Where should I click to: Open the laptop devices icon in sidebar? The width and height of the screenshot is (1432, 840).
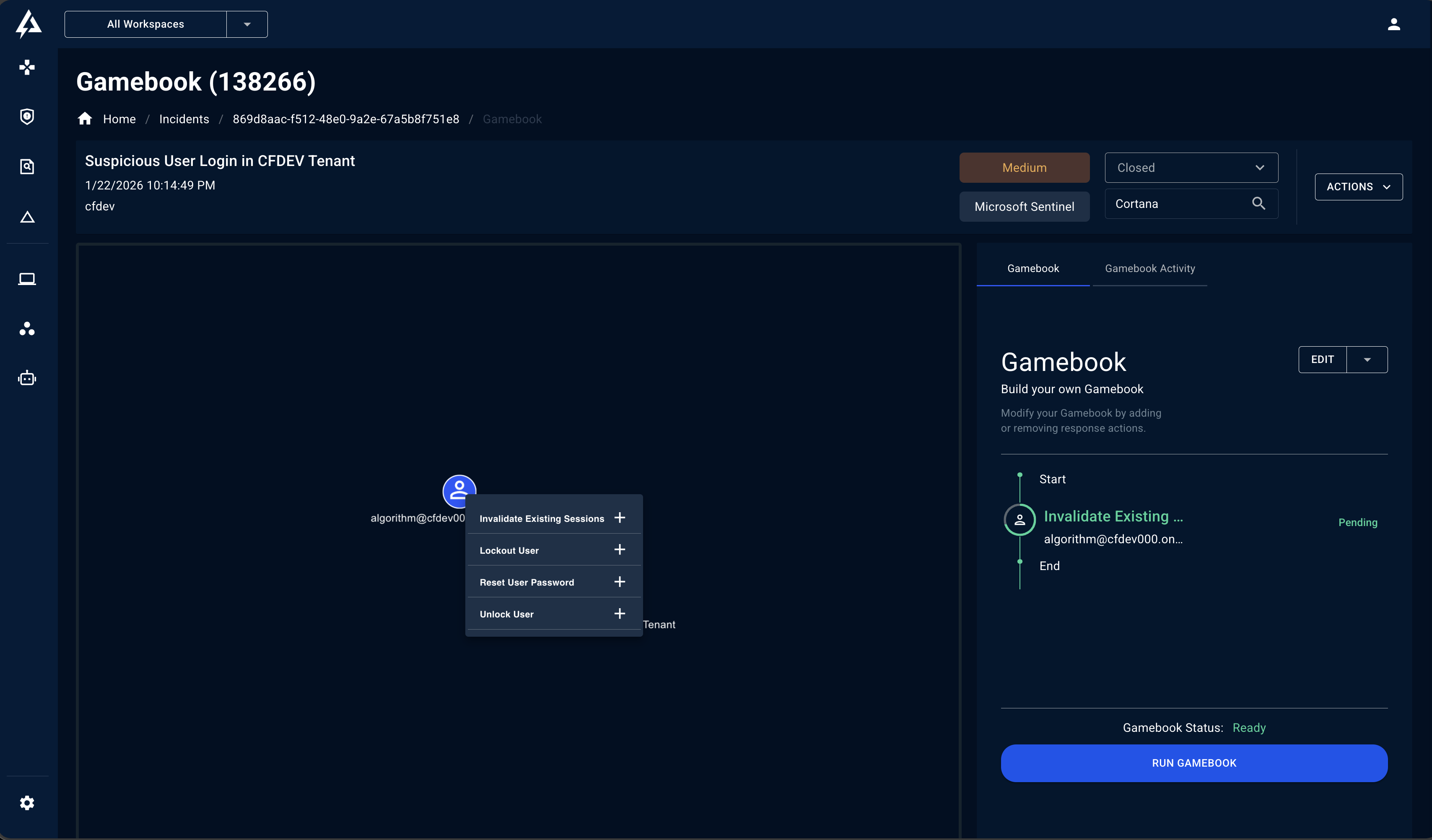click(x=27, y=278)
